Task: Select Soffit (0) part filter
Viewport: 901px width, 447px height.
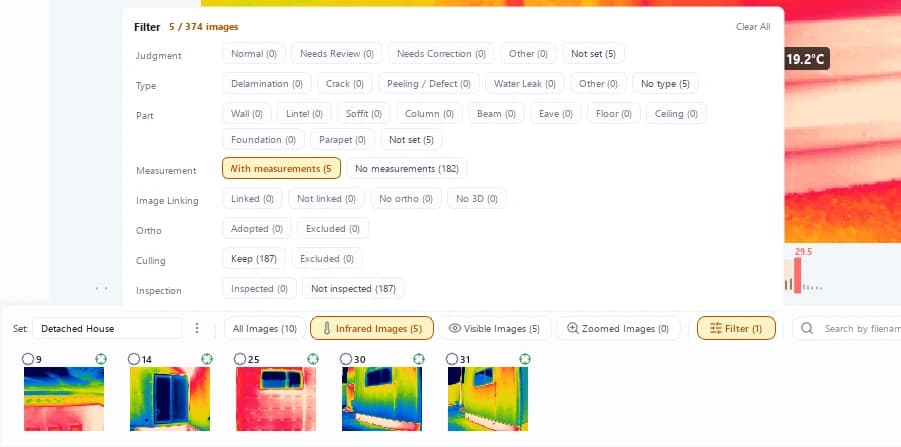Action: click(364, 113)
